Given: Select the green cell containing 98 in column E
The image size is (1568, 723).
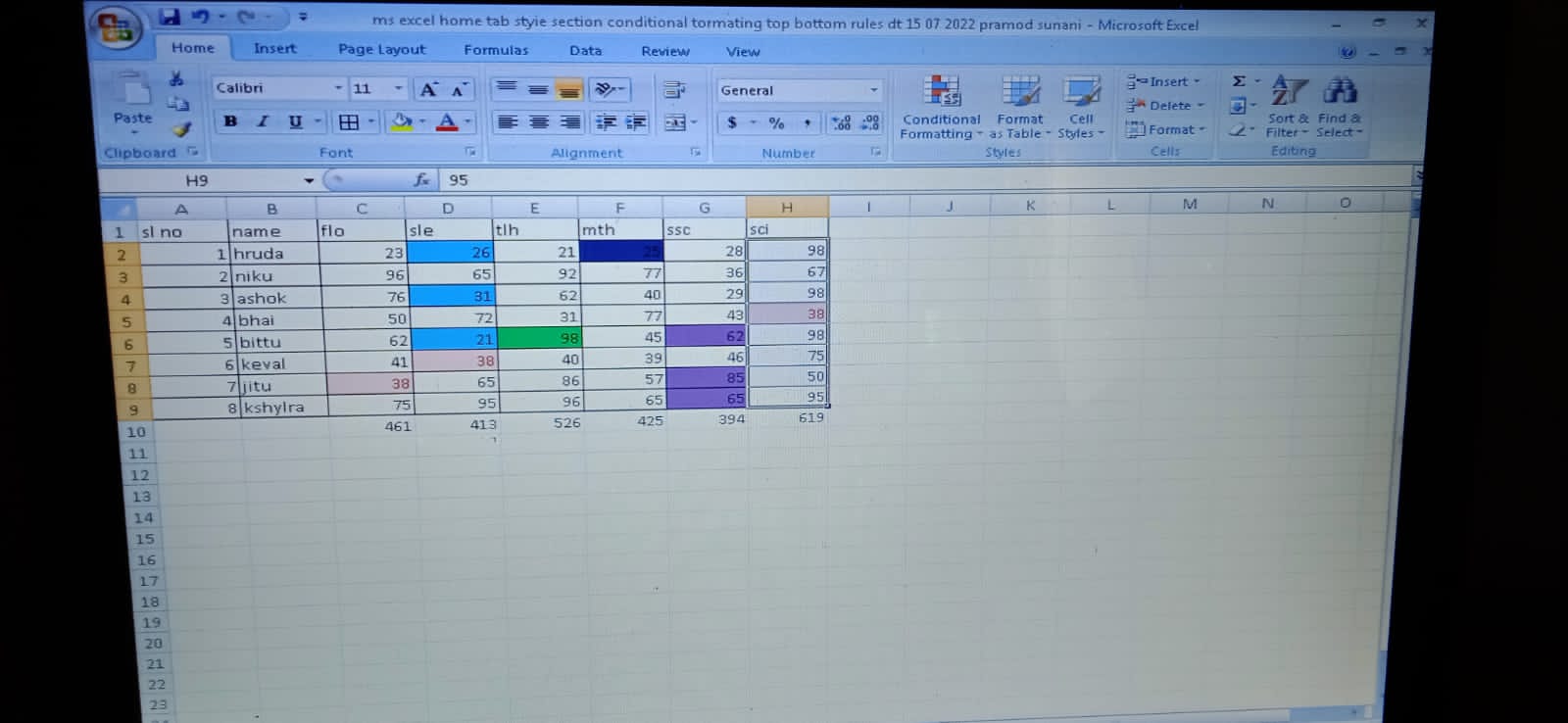Looking at the screenshot, I should [538, 338].
